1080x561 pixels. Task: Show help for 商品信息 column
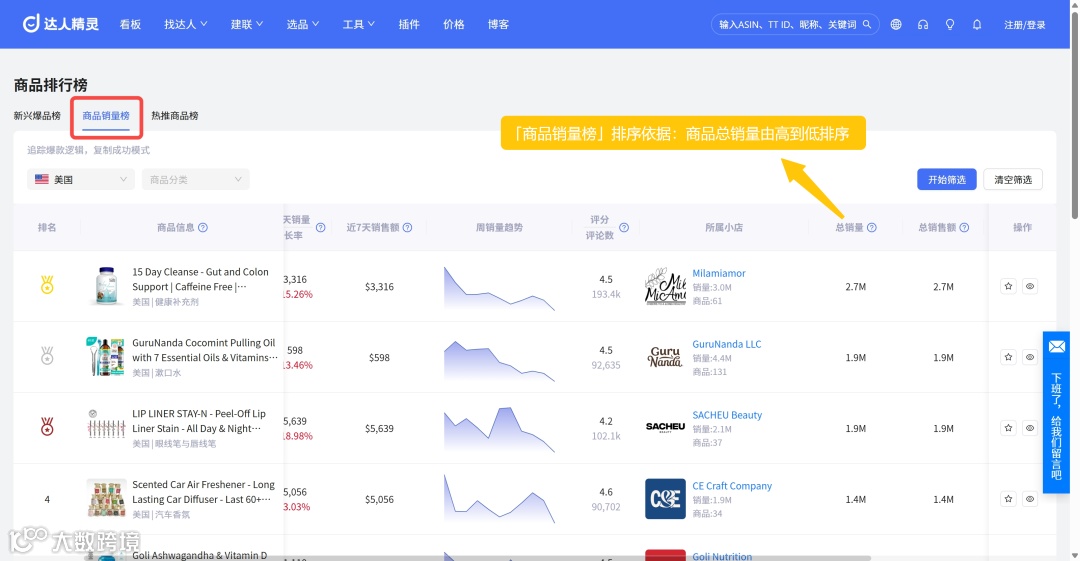(203, 227)
